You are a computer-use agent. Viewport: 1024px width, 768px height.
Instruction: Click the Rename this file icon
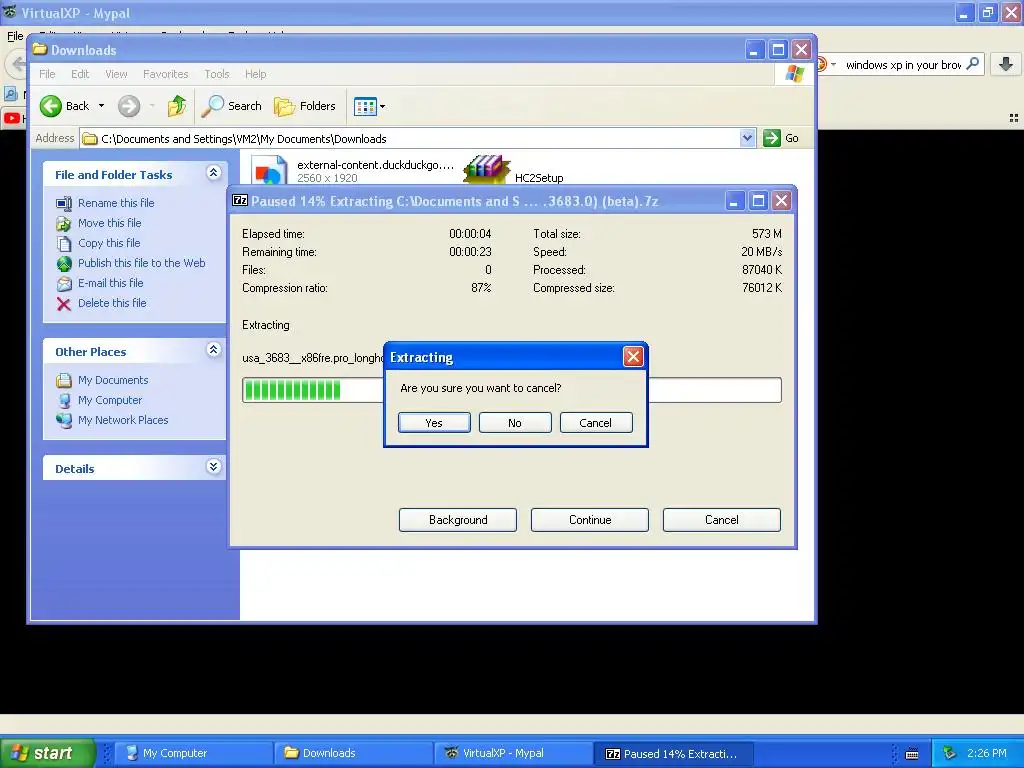tap(64, 203)
